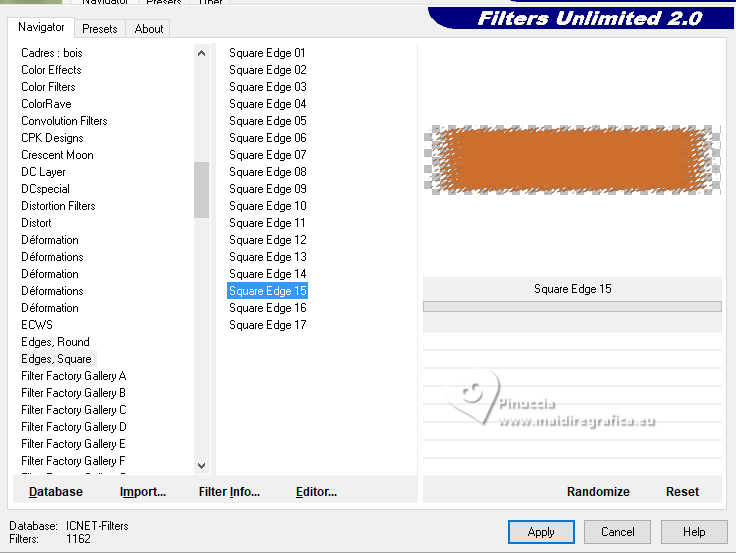Open Filter Info...
This screenshot has width=736, height=553.
[229, 492]
